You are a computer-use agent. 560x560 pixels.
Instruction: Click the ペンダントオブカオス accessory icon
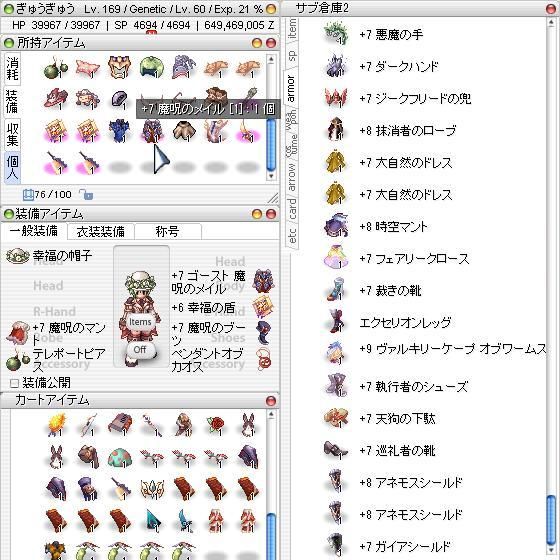point(264,359)
